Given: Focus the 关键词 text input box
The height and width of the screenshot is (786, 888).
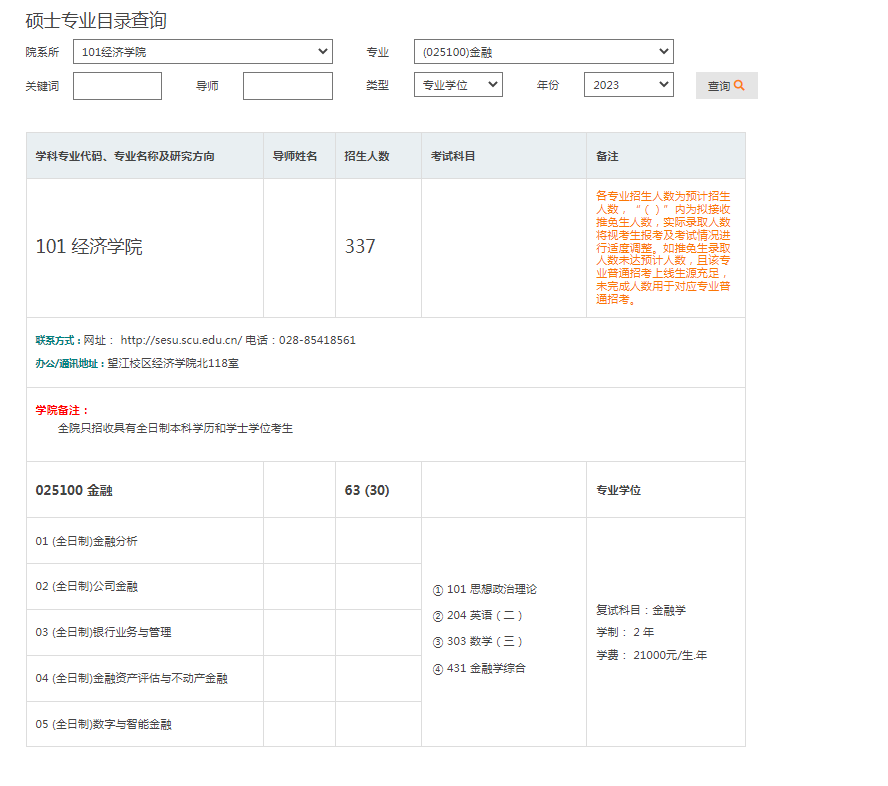Looking at the screenshot, I should point(117,86).
